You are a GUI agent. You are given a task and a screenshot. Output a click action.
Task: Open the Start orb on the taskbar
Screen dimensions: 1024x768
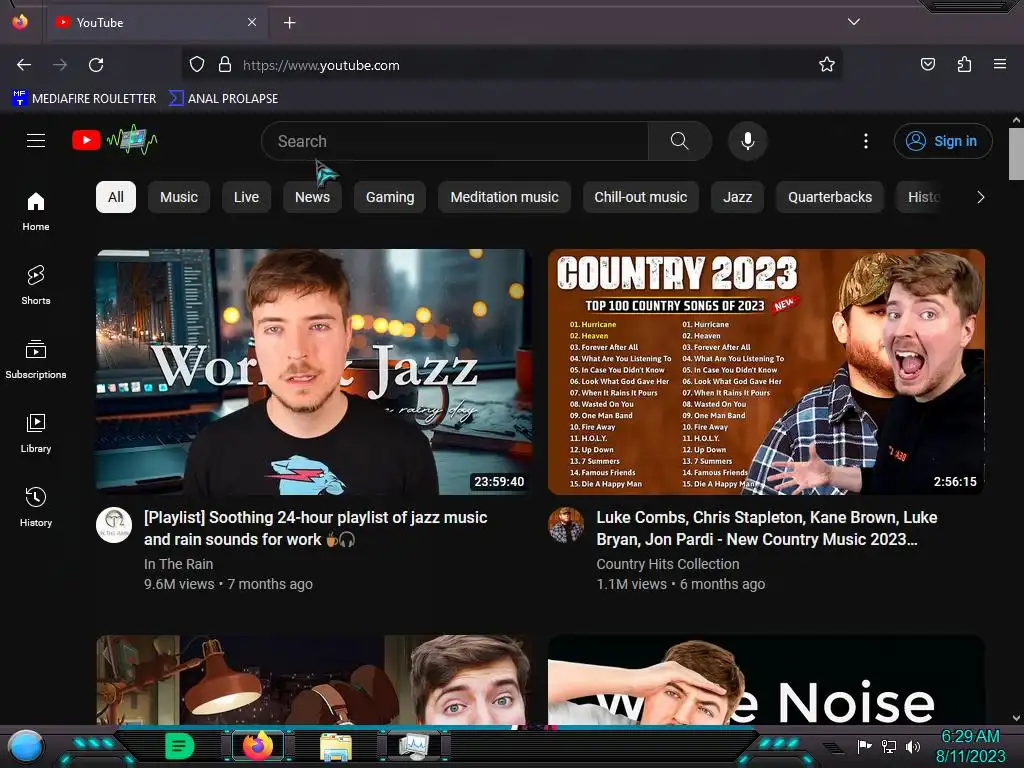click(25, 747)
